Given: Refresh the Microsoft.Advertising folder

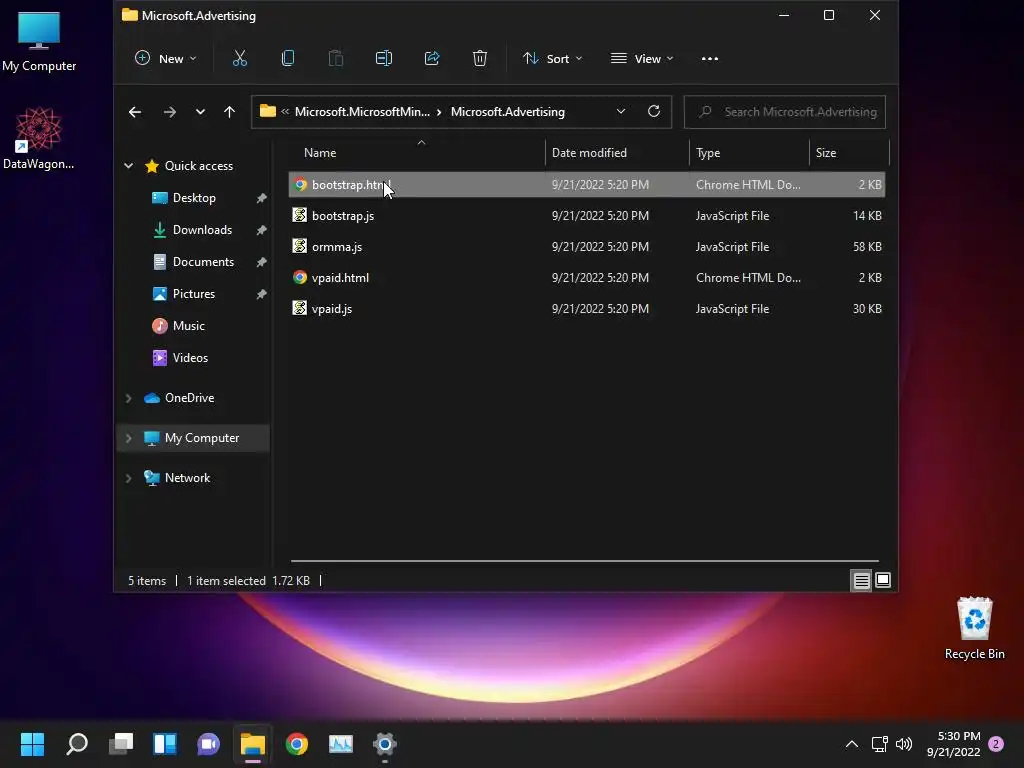Looking at the screenshot, I should (x=654, y=111).
